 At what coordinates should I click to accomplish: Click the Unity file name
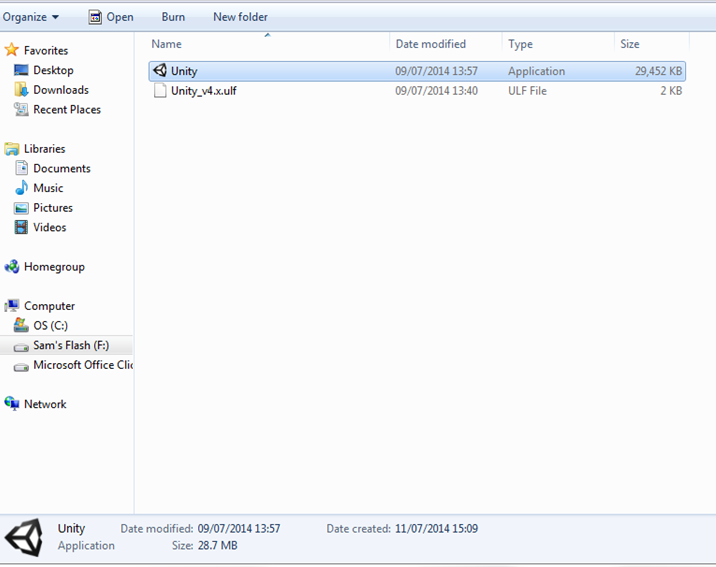[x=184, y=71]
